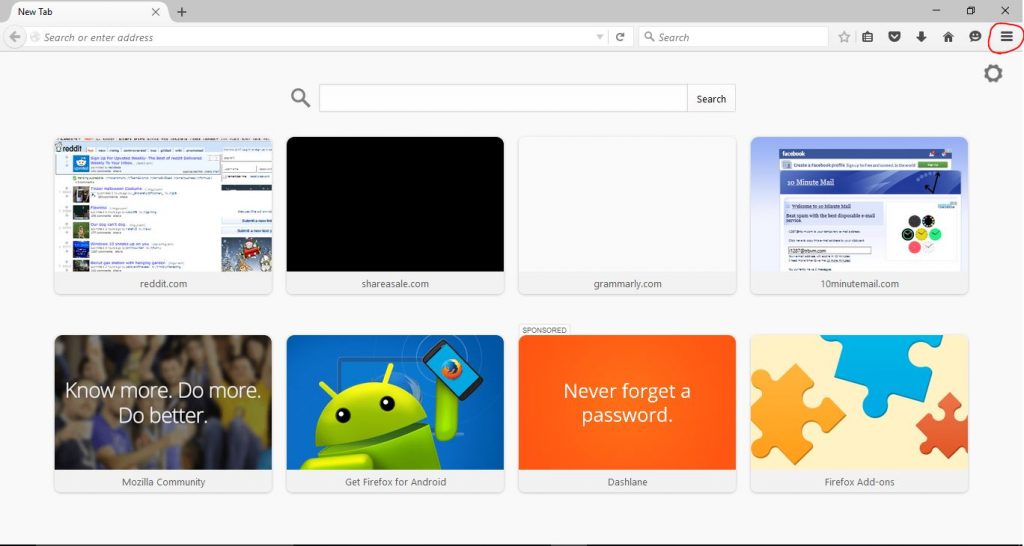Image resolution: width=1024 pixels, height=546 pixels.
Task: Click the grammarly.com tile label
Action: (627, 284)
